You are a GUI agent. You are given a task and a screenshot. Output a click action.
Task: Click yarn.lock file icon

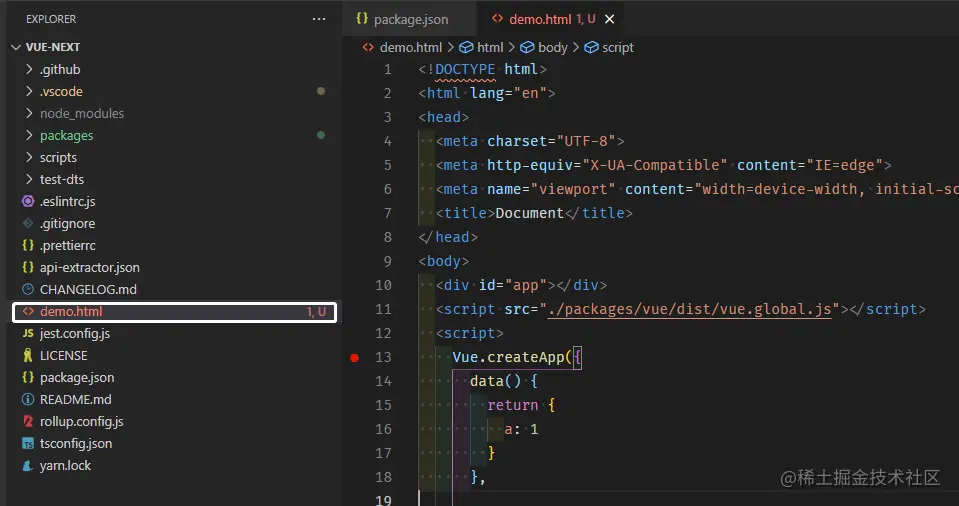tap(28, 466)
